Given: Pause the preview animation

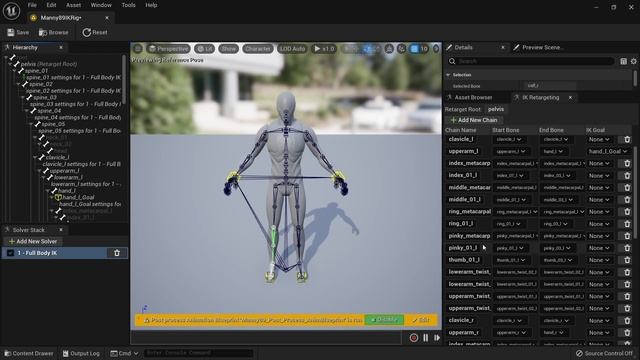Looking at the screenshot, I should (x=425, y=338).
